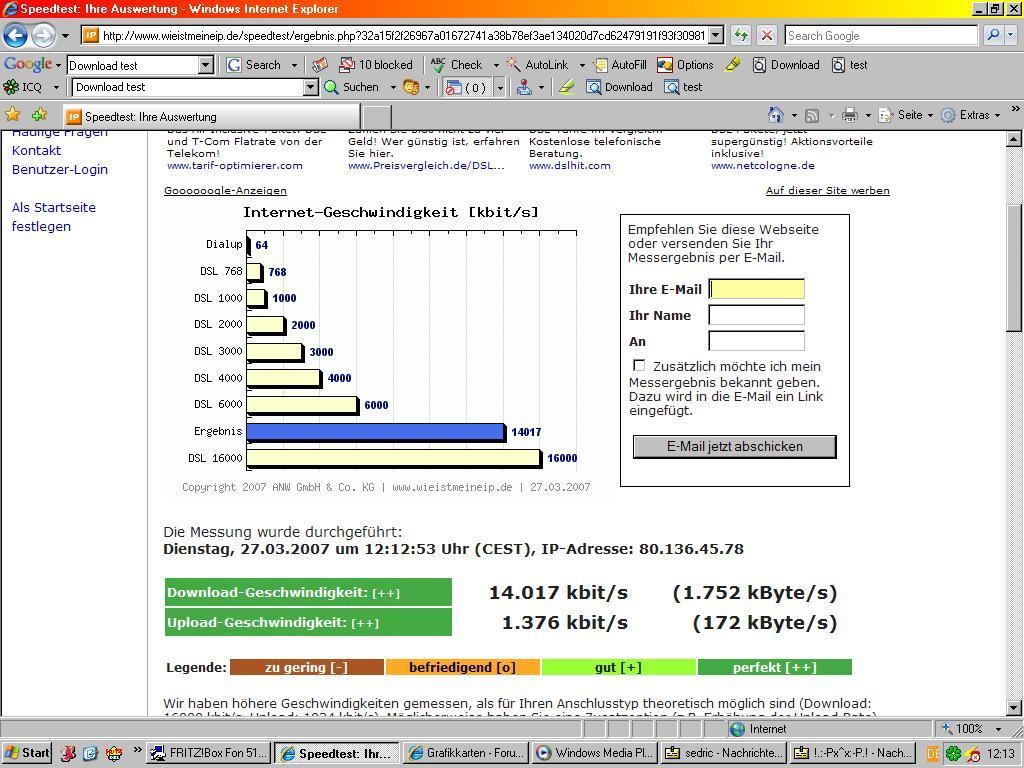1024x768 pixels.
Task: Open Google toolbar Options
Action: coord(686,65)
